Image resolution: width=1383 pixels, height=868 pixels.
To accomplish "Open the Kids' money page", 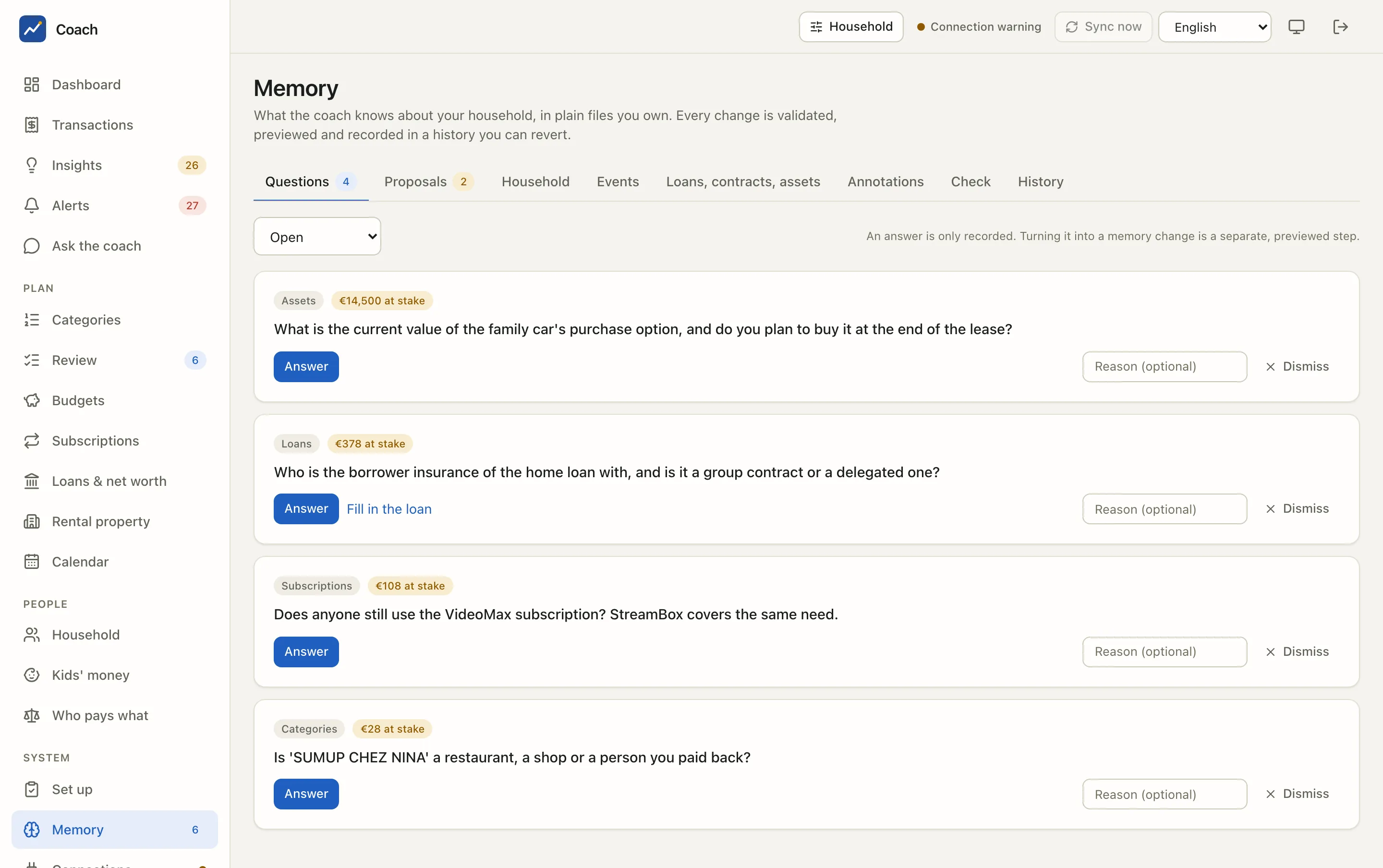I will pos(114,675).
